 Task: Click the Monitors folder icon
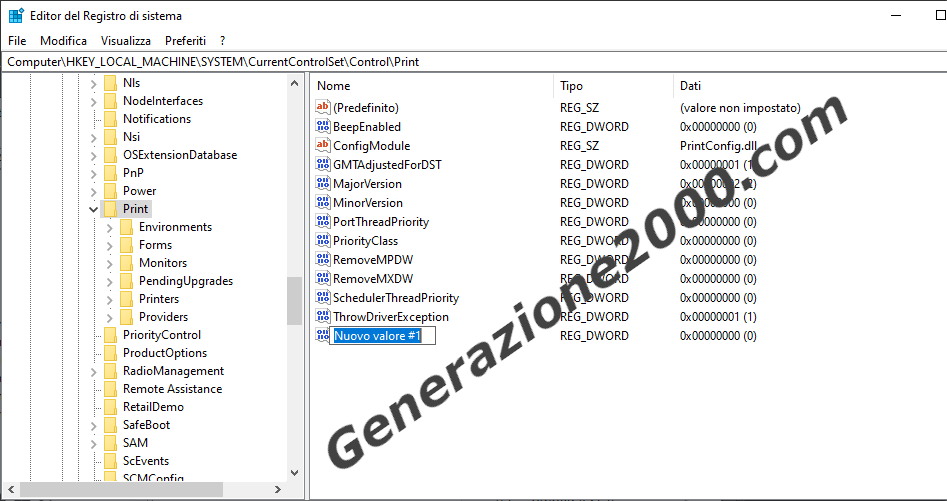[126, 263]
